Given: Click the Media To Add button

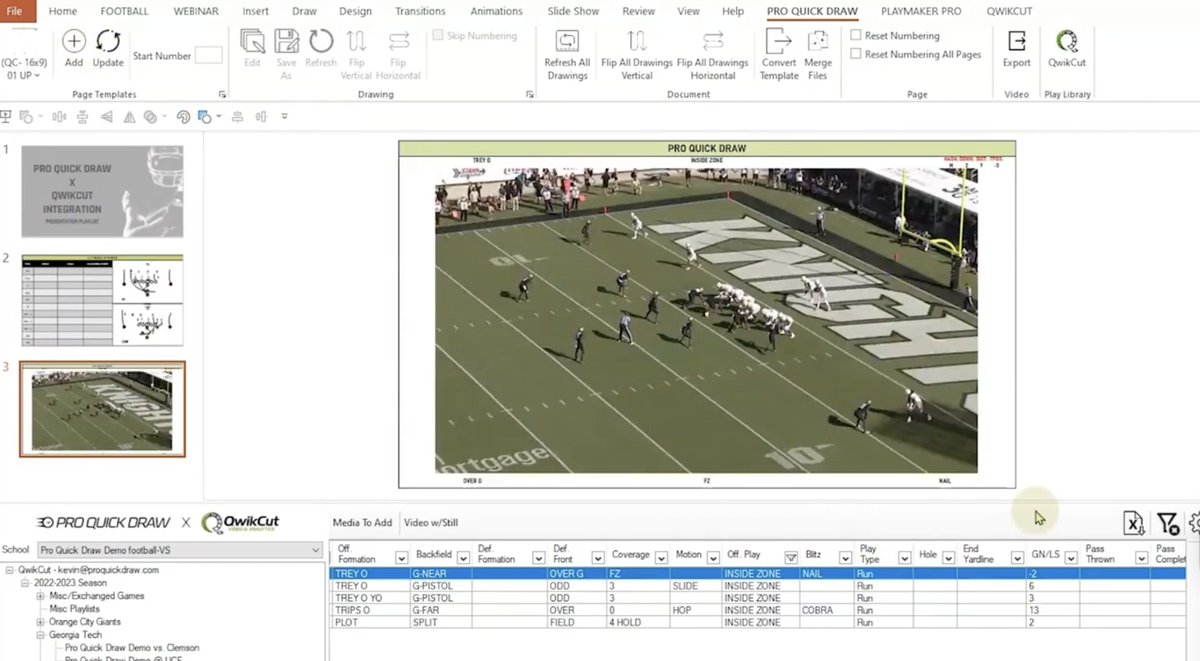Looking at the screenshot, I should pos(362,522).
